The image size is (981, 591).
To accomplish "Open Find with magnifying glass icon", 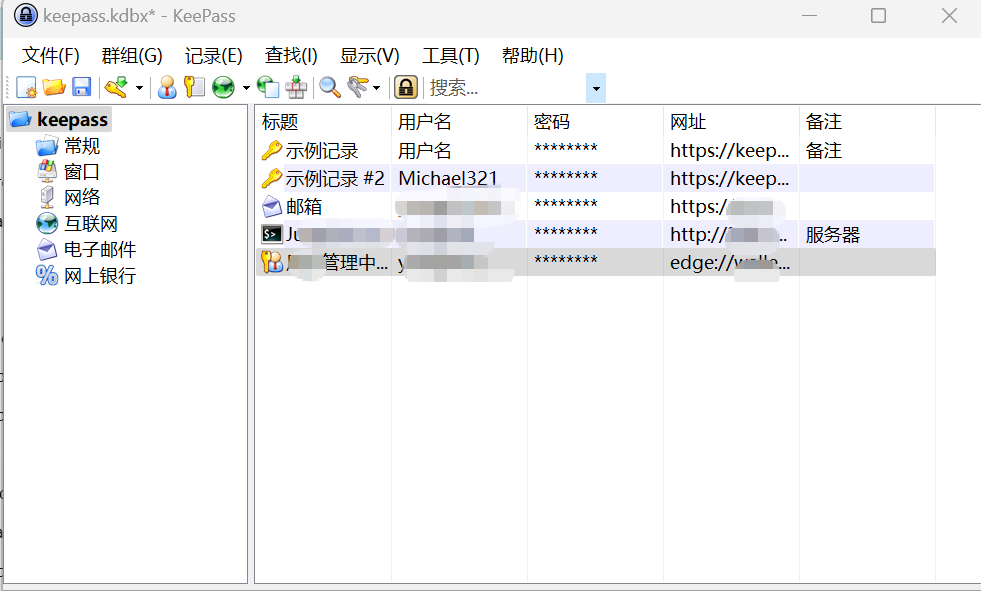I will tap(330, 88).
